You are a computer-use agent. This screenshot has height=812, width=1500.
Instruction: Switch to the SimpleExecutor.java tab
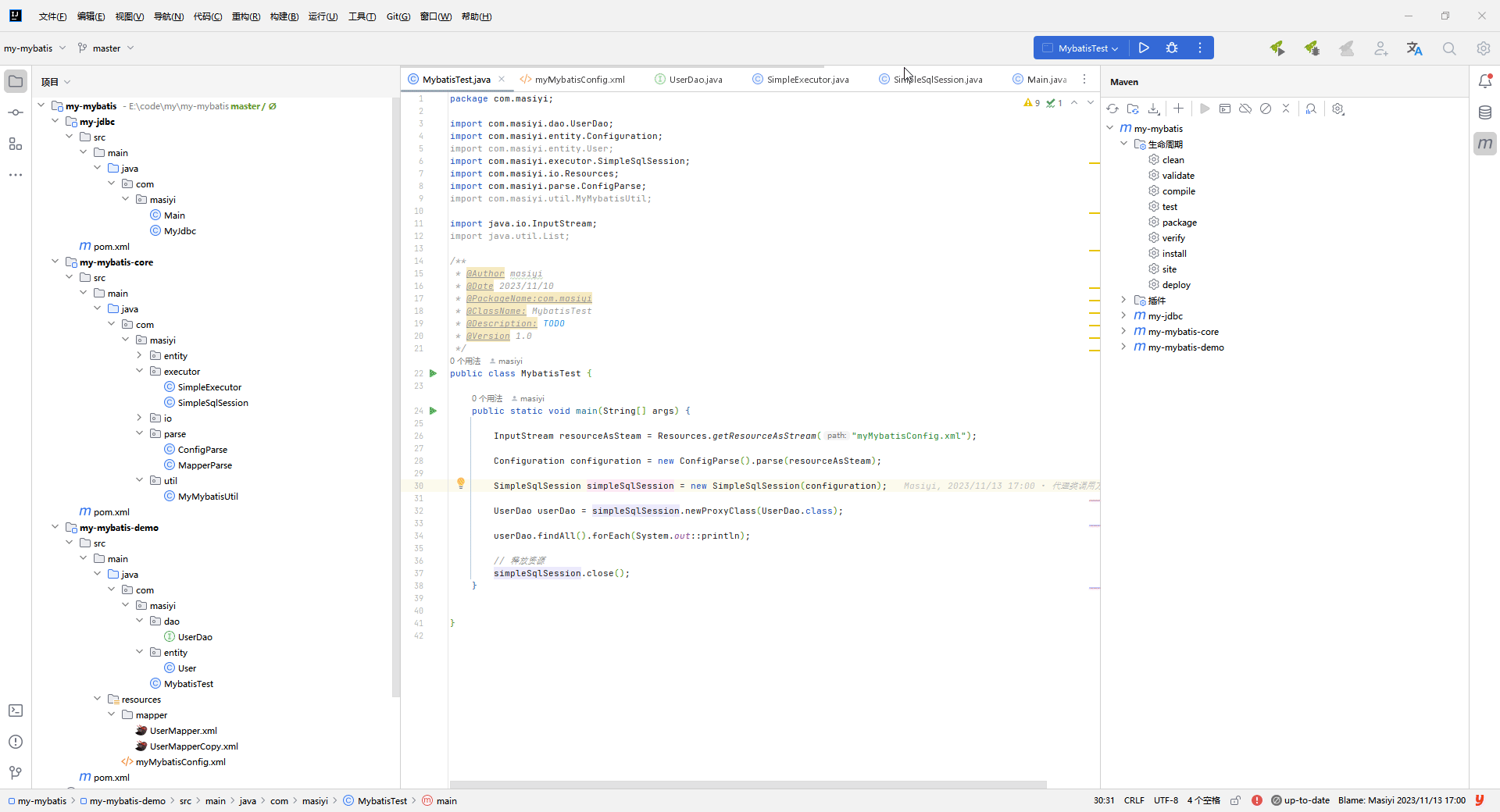(801, 80)
